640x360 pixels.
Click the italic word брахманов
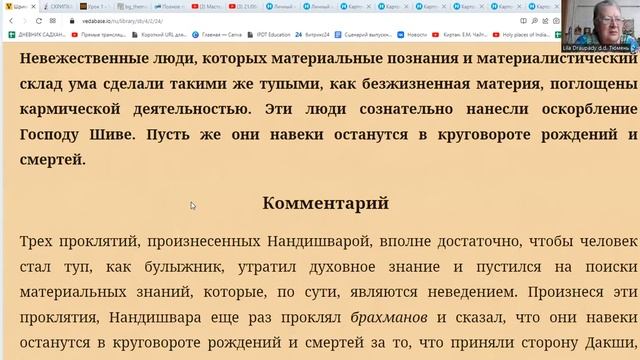click(x=389, y=318)
